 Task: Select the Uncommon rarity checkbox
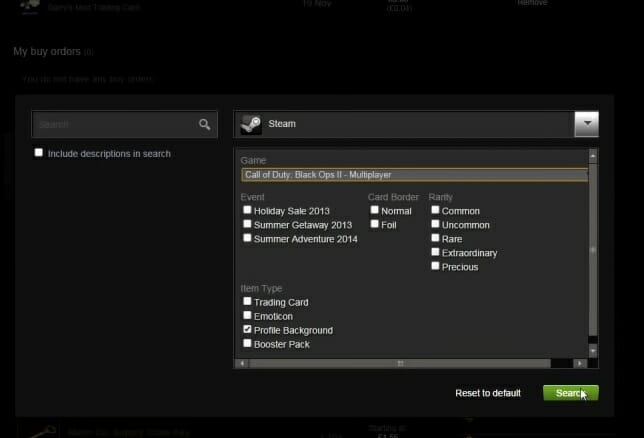click(x=435, y=224)
